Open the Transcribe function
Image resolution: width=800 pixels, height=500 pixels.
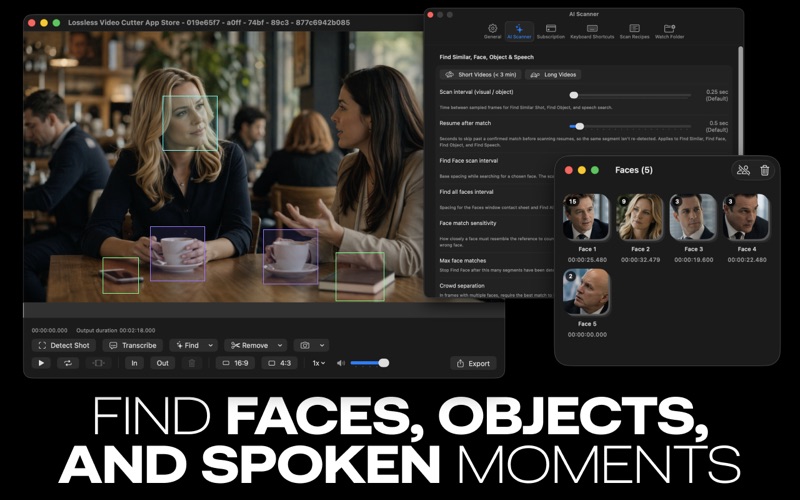pos(133,345)
